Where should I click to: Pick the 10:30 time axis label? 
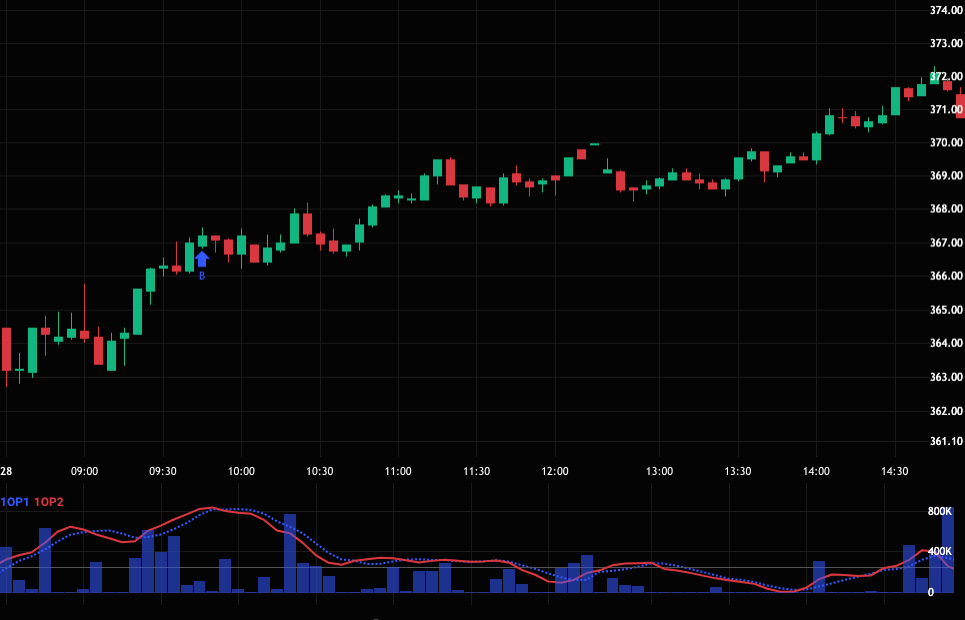pyautogui.click(x=319, y=472)
